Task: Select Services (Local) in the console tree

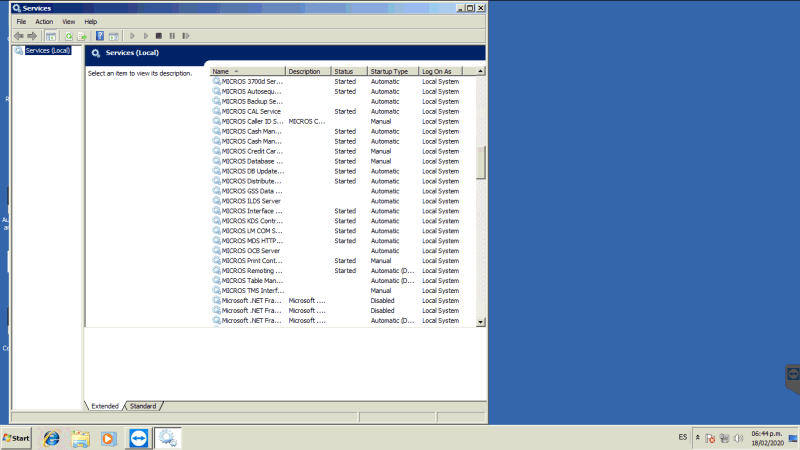Action: 48,51
